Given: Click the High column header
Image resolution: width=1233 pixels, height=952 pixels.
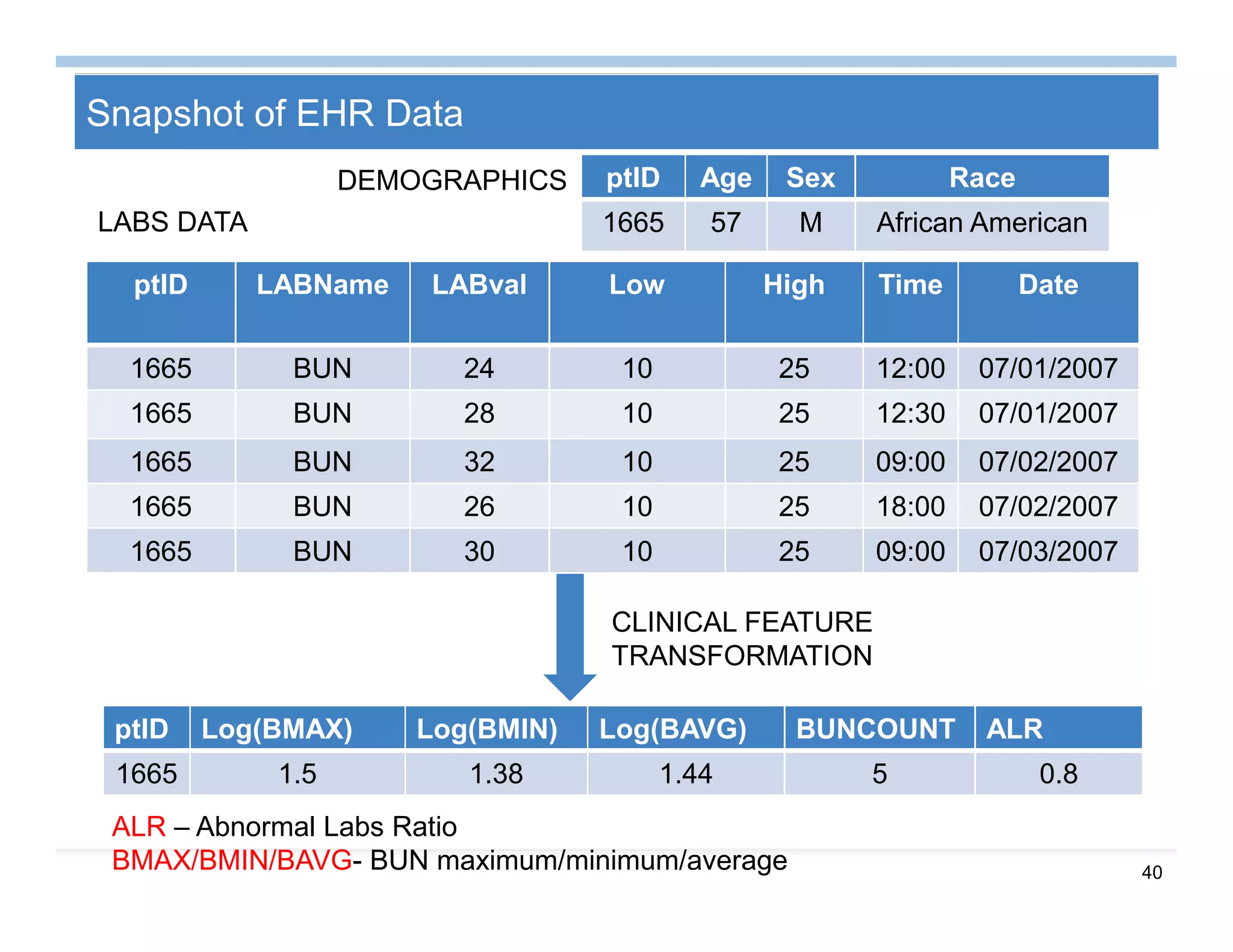Looking at the screenshot, I should (x=794, y=302).
